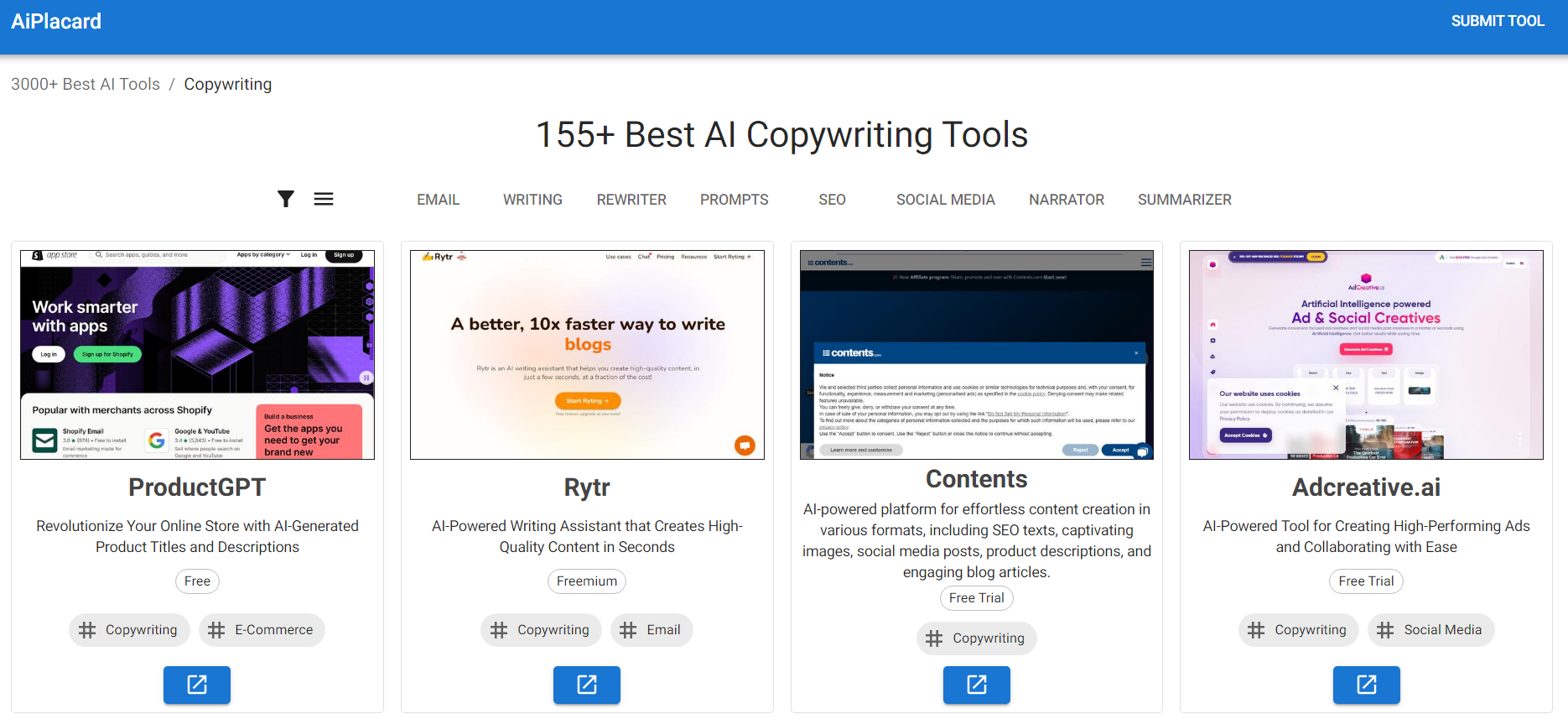Click the Free pricing chip on ProductGPT

(197, 581)
